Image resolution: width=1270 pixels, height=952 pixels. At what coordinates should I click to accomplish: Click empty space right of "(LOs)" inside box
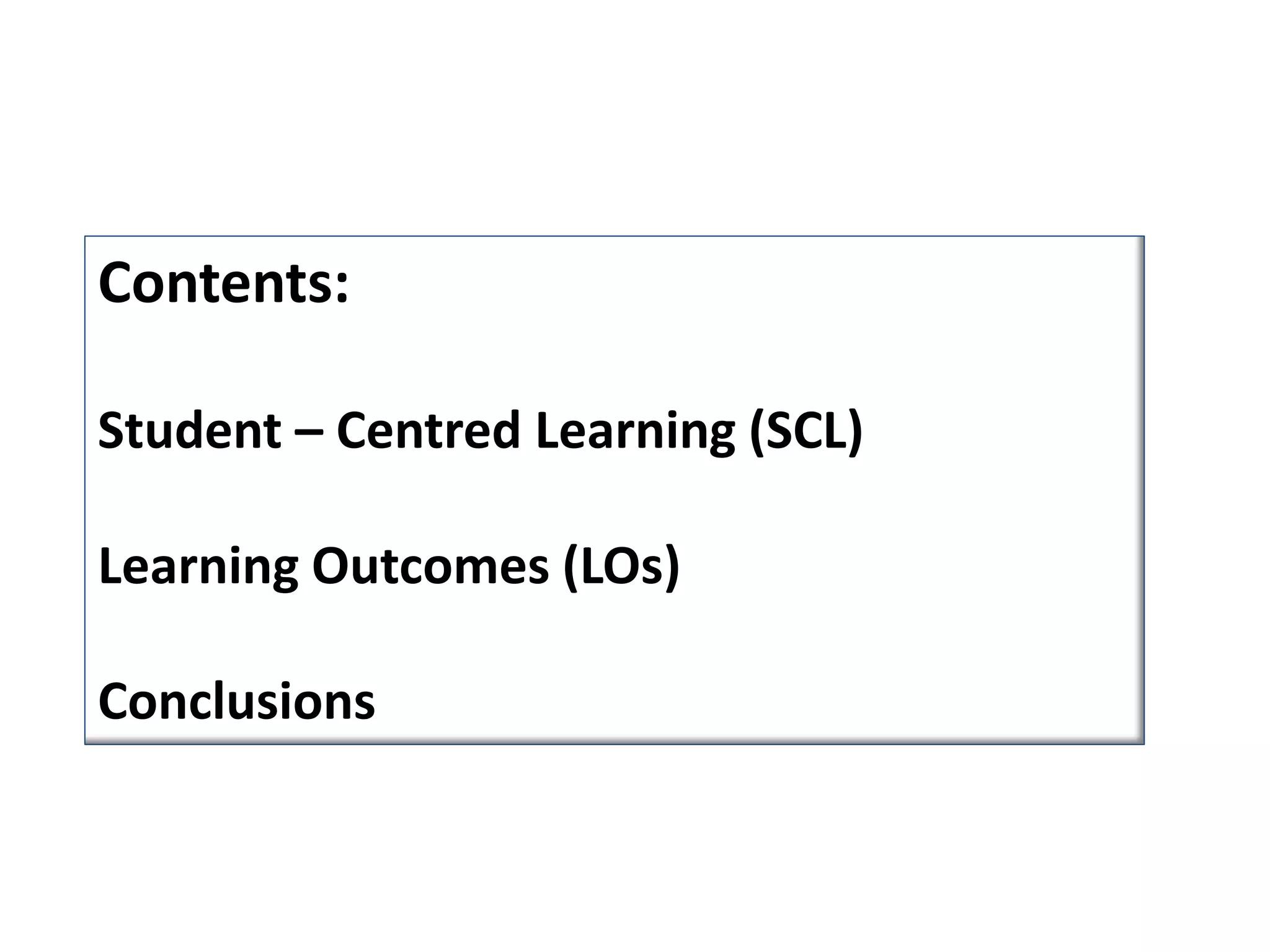pos(899,566)
